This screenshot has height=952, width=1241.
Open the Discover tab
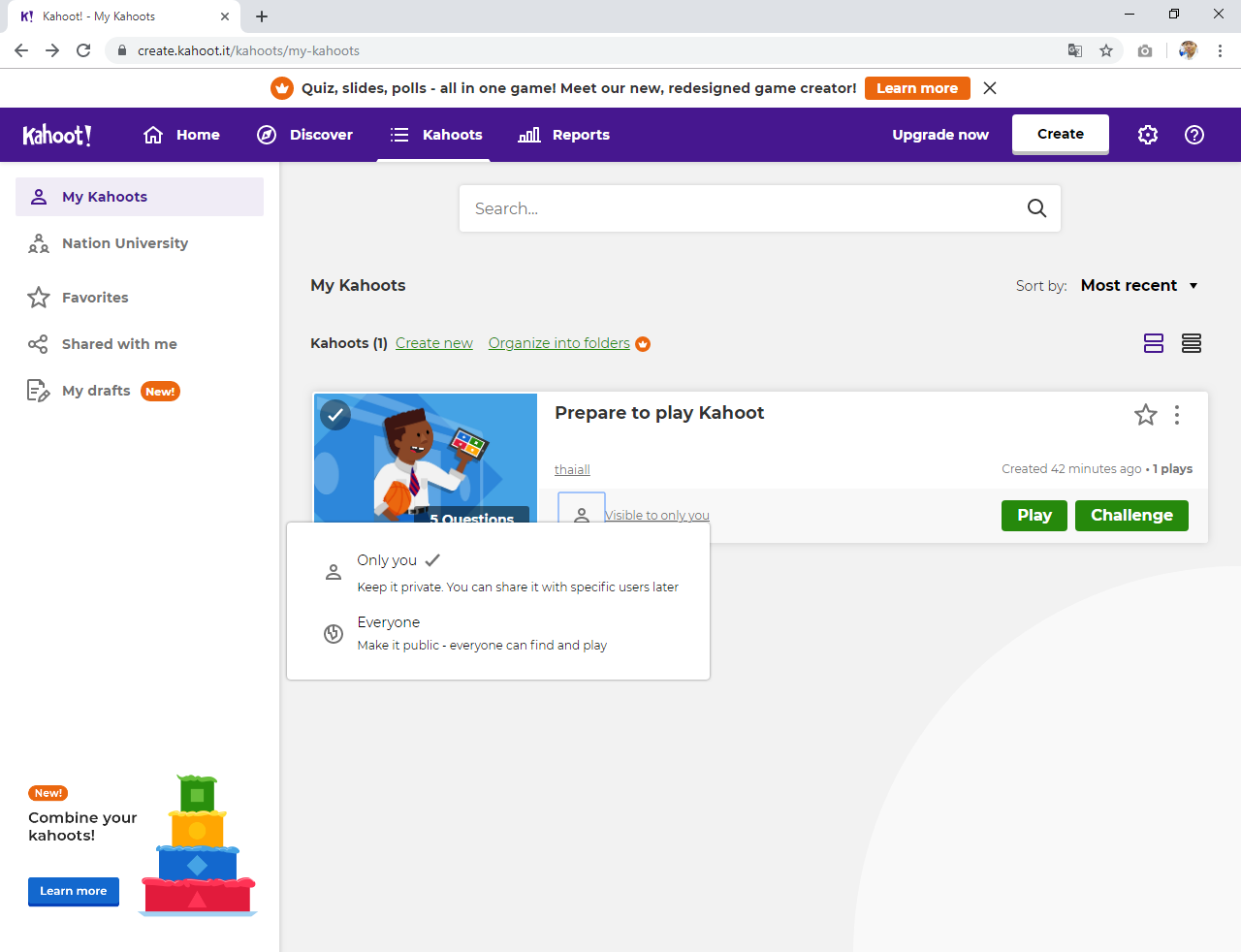(304, 135)
